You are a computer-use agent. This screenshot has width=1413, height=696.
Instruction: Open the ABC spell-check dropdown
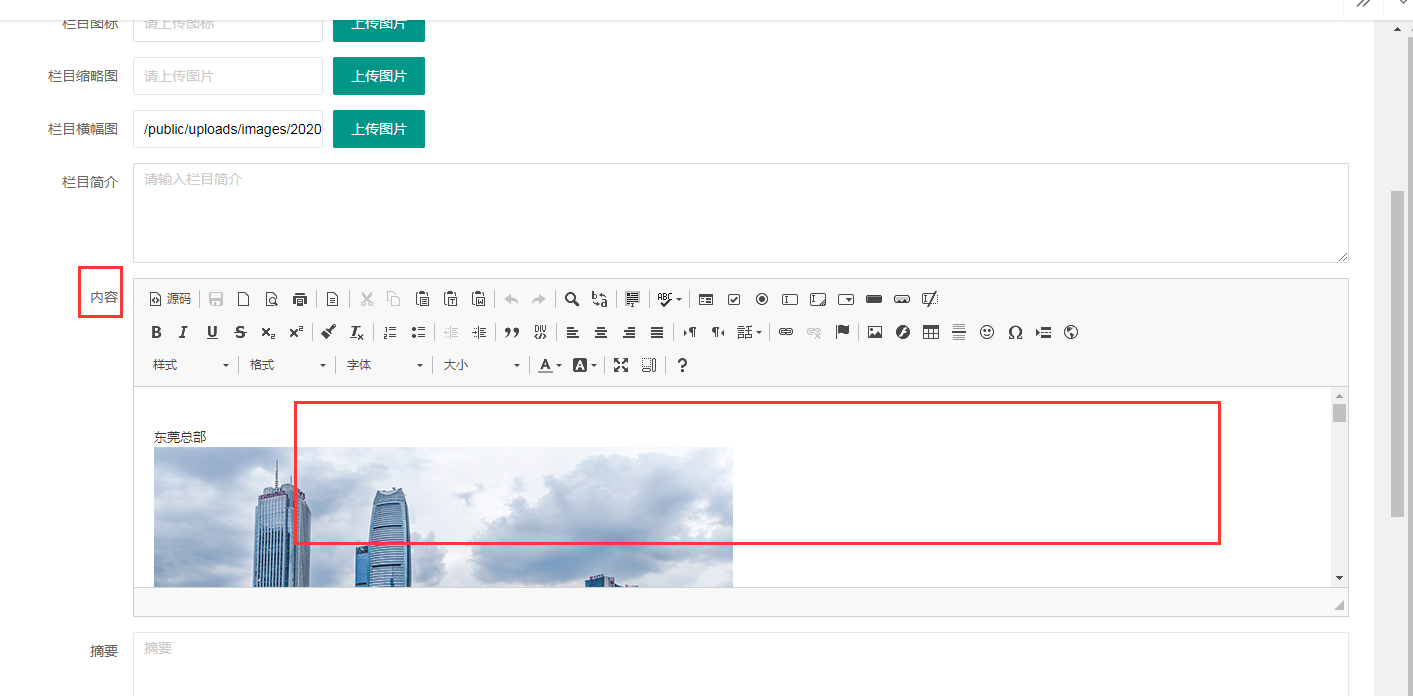coord(669,299)
